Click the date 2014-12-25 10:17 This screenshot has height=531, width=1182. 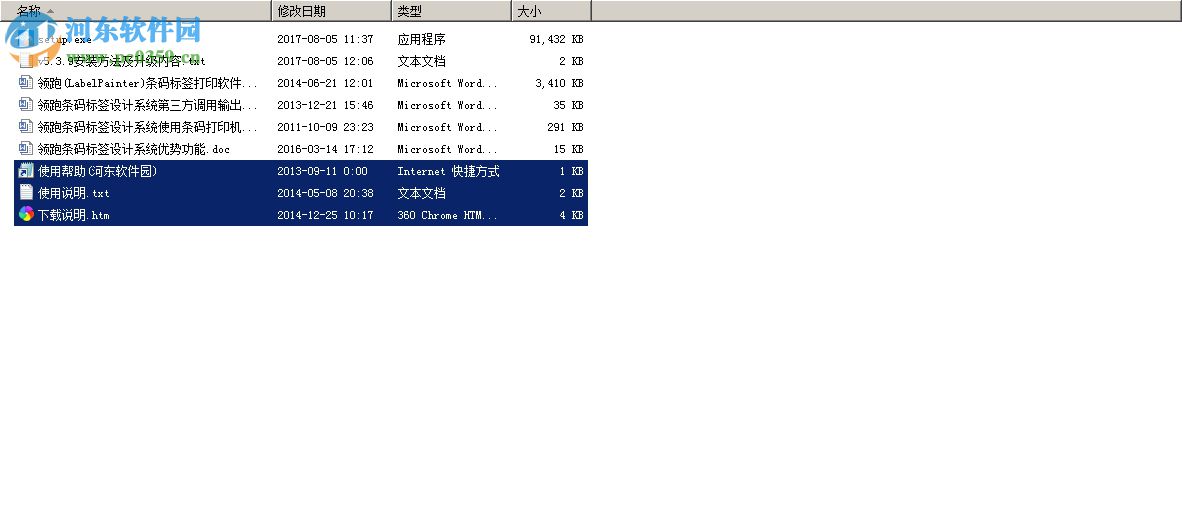coord(325,215)
